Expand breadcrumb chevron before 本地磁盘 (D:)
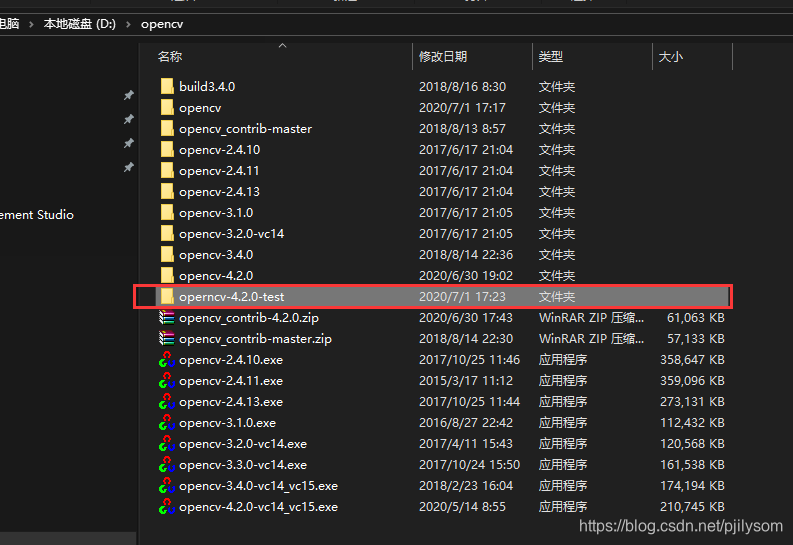793x545 pixels. [31, 24]
